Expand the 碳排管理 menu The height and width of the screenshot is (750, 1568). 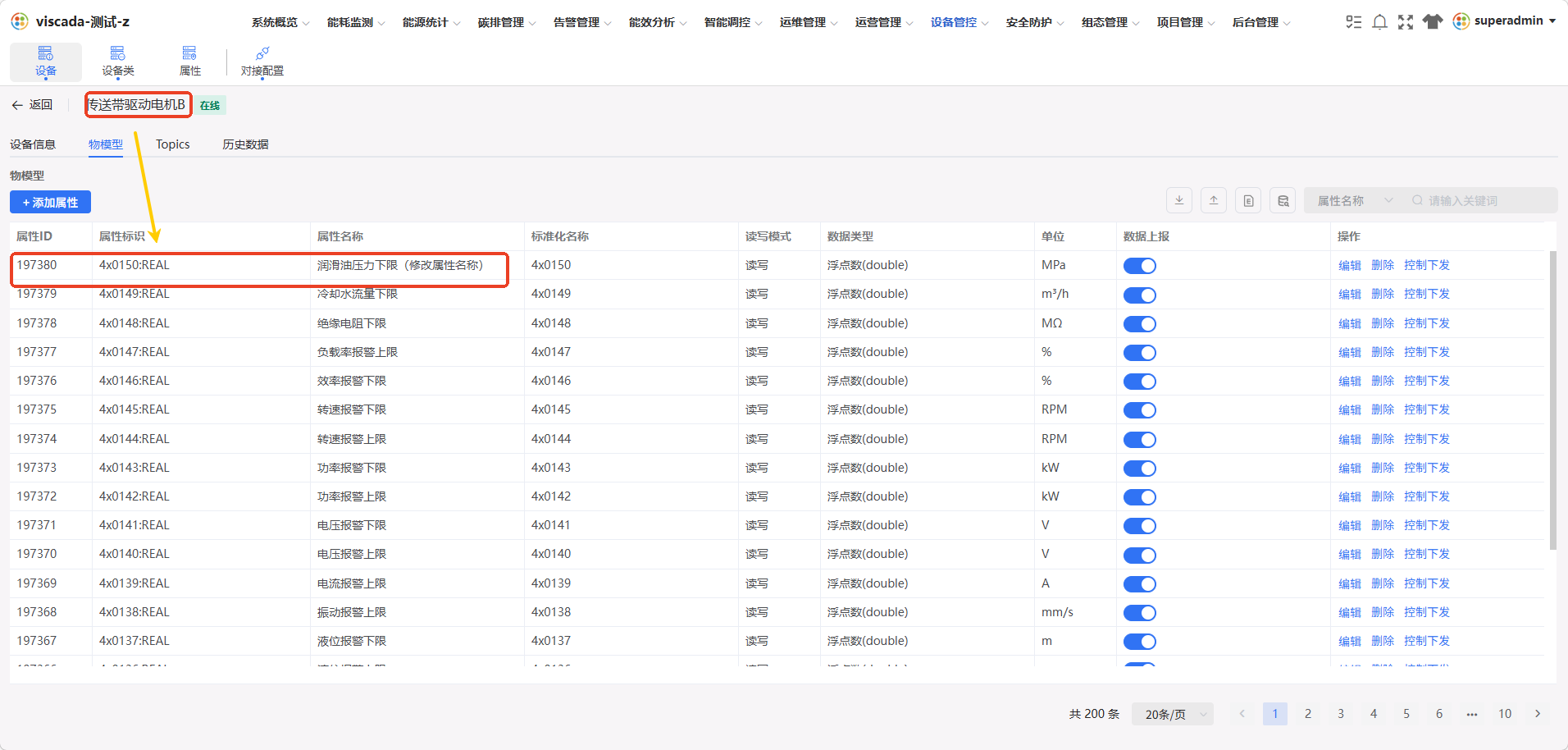[x=507, y=22]
